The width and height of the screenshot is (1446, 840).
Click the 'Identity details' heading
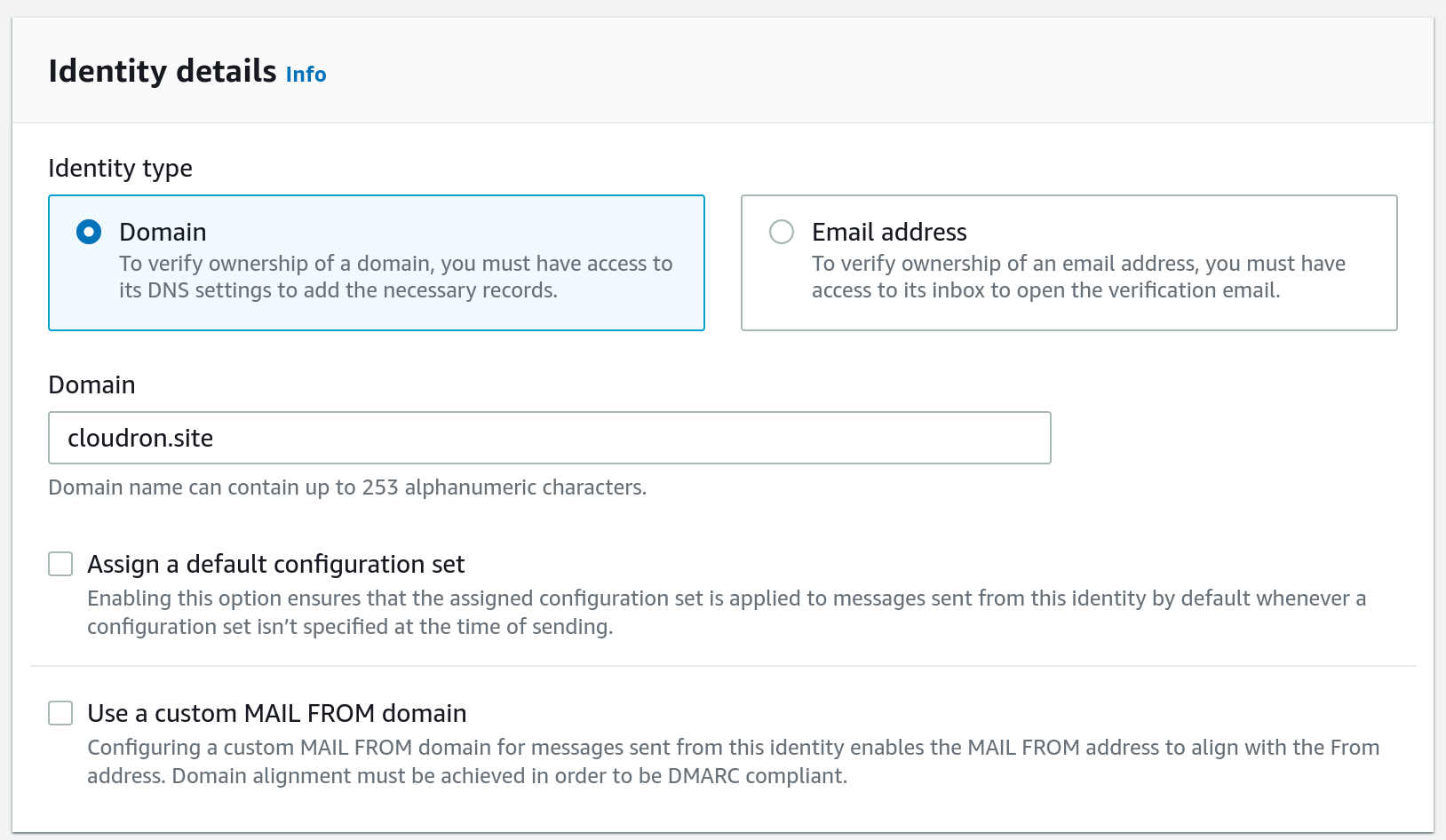tap(163, 71)
